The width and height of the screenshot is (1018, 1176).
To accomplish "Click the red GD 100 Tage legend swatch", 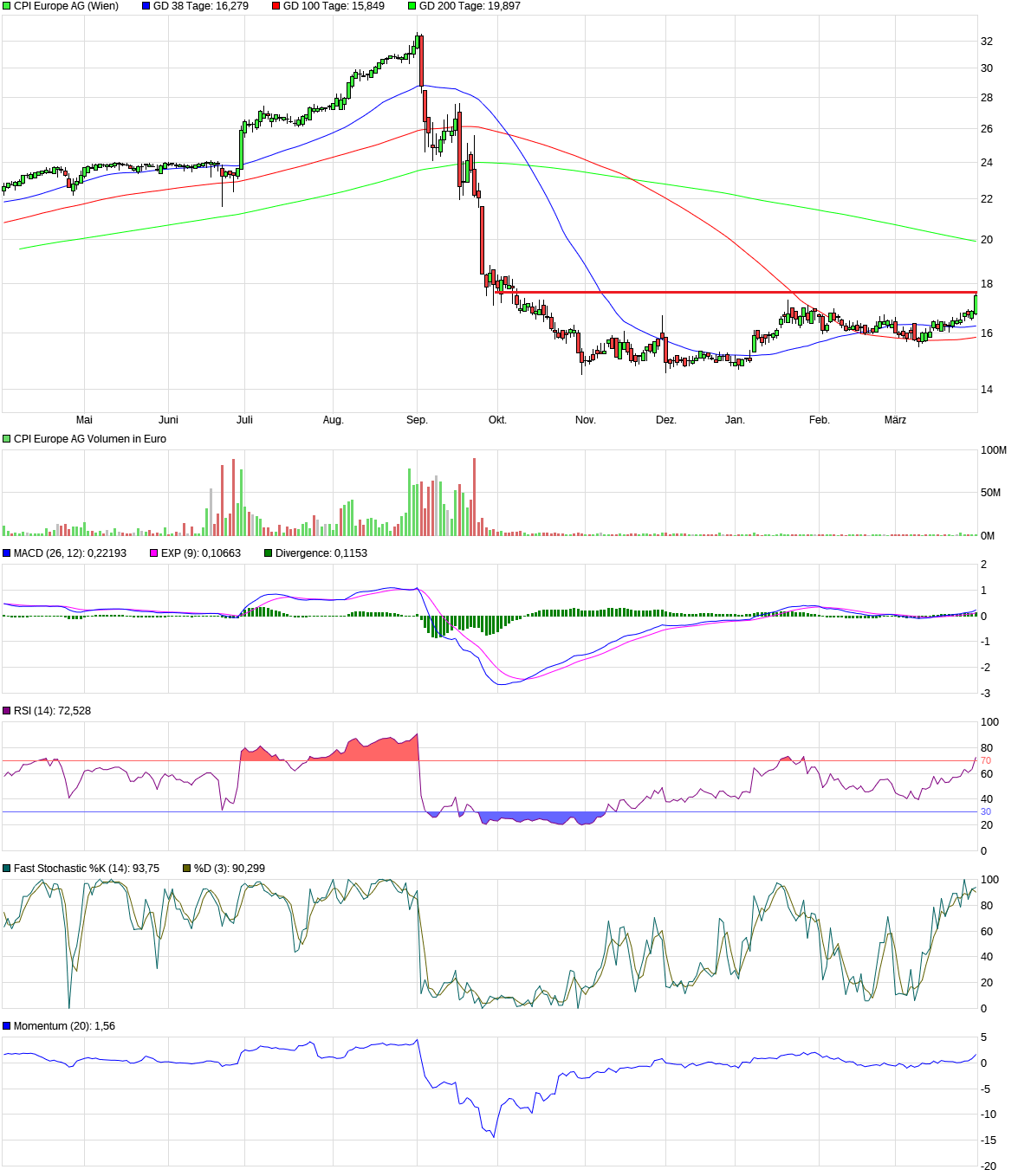I will point(276,6).
